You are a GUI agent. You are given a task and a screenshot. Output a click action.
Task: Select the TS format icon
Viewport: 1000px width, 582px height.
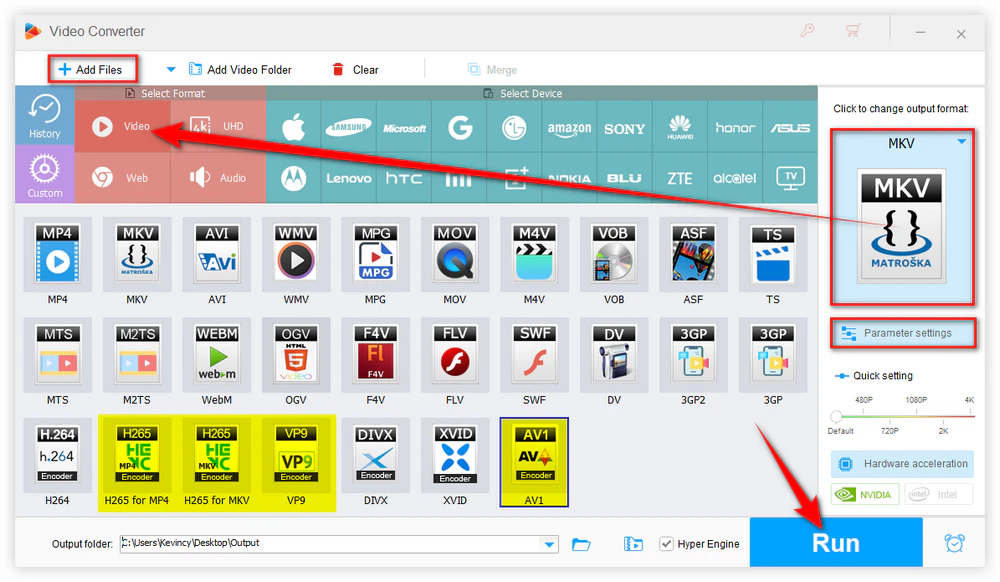(x=773, y=254)
